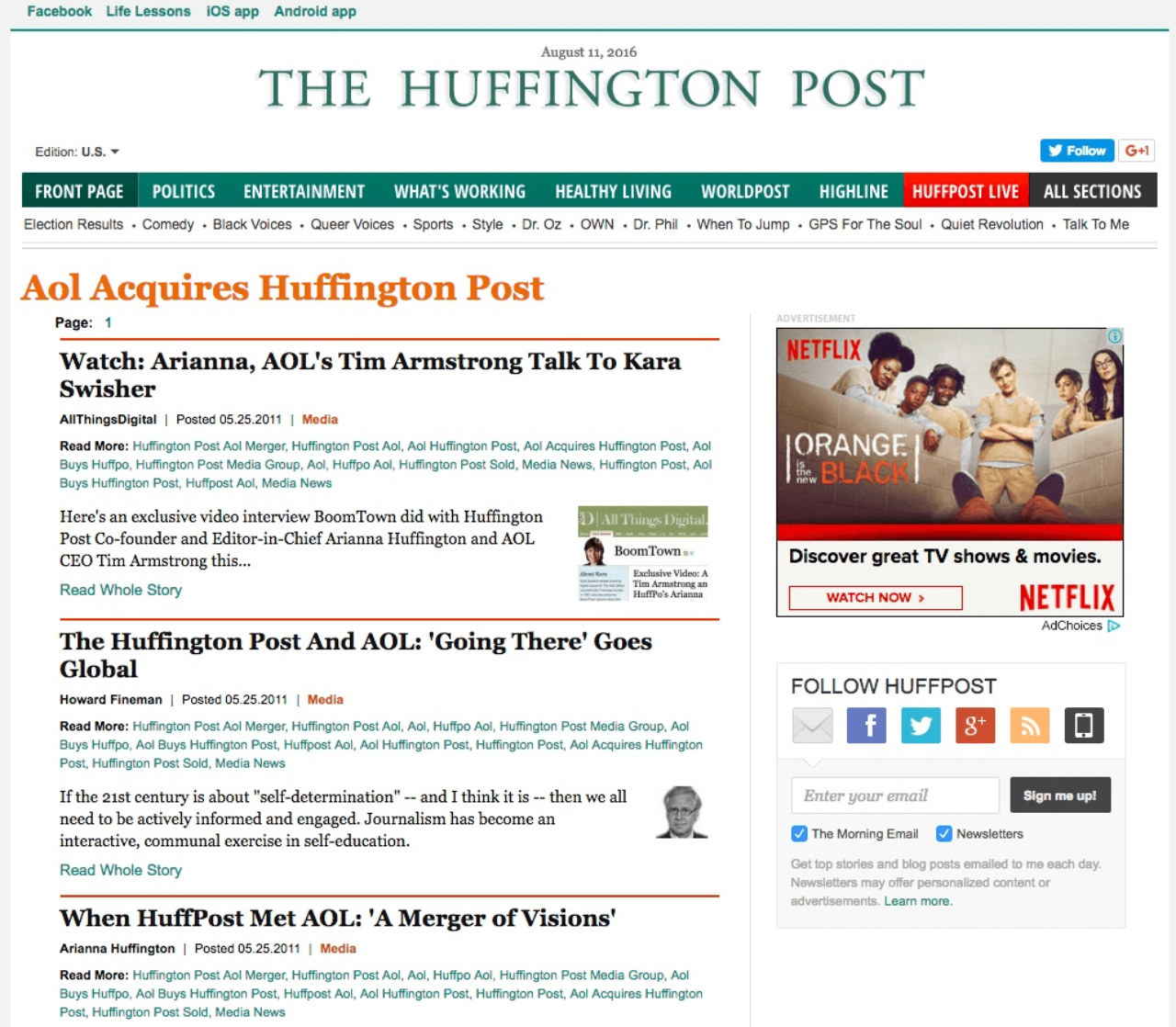The width and height of the screenshot is (1176, 1027).
Task: Click the email envelope icon under Follow HuffPost
Action: click(812, 726)
